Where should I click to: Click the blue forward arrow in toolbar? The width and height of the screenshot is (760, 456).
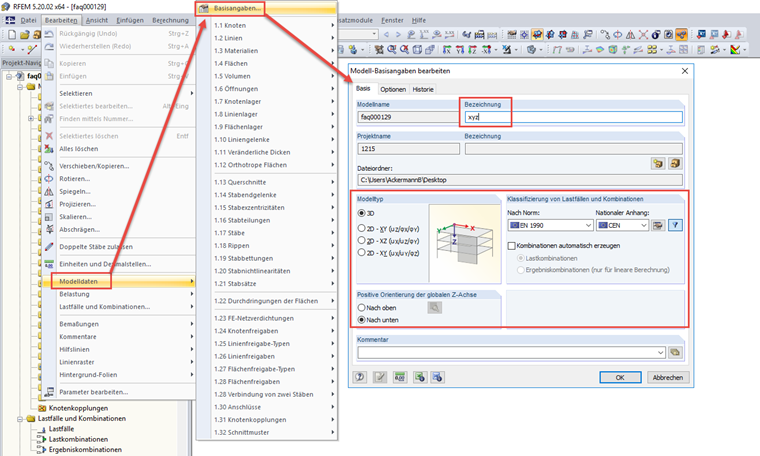[x=398, y=34]
